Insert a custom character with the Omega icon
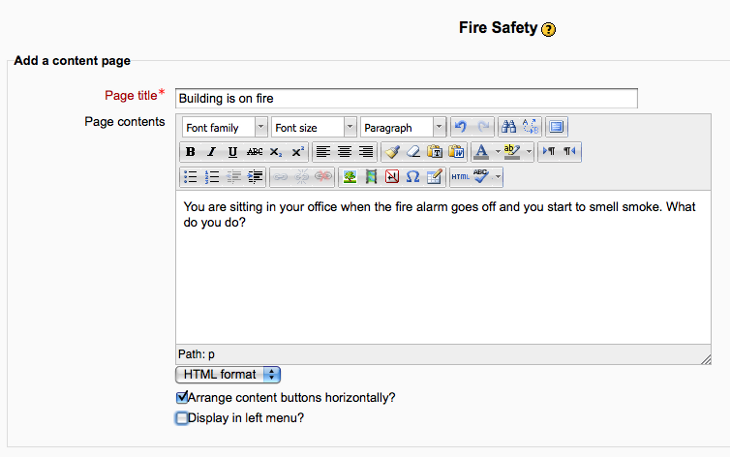The height and width of the screenshot is (457, 730). 413,177
